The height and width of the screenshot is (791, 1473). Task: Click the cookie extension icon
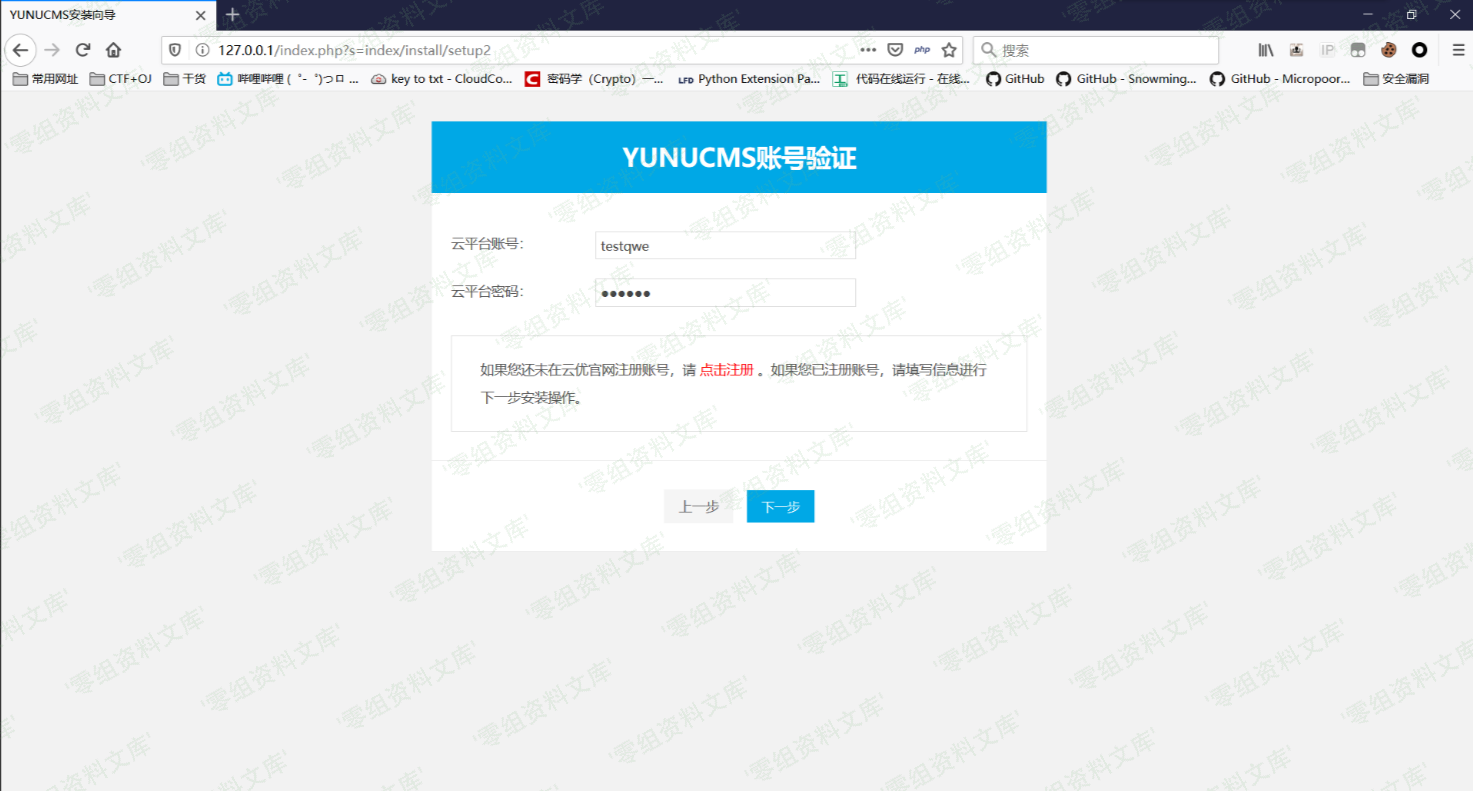(x=1388, y=50)
